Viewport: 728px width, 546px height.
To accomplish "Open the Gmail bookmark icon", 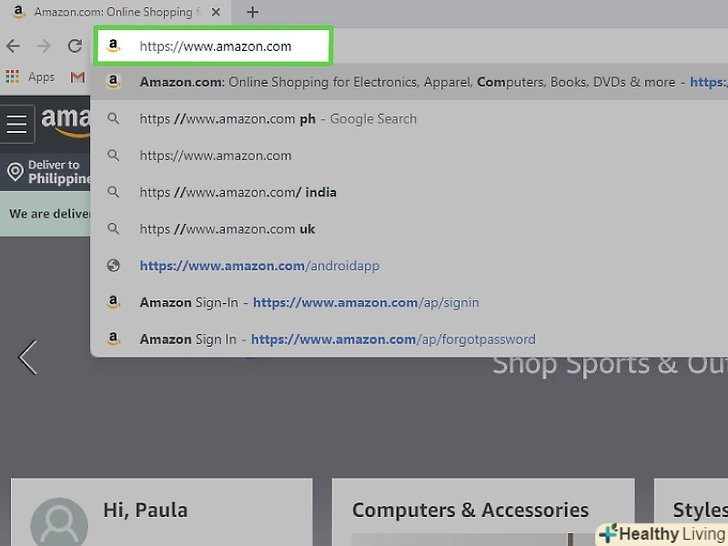I will (78, 77).
